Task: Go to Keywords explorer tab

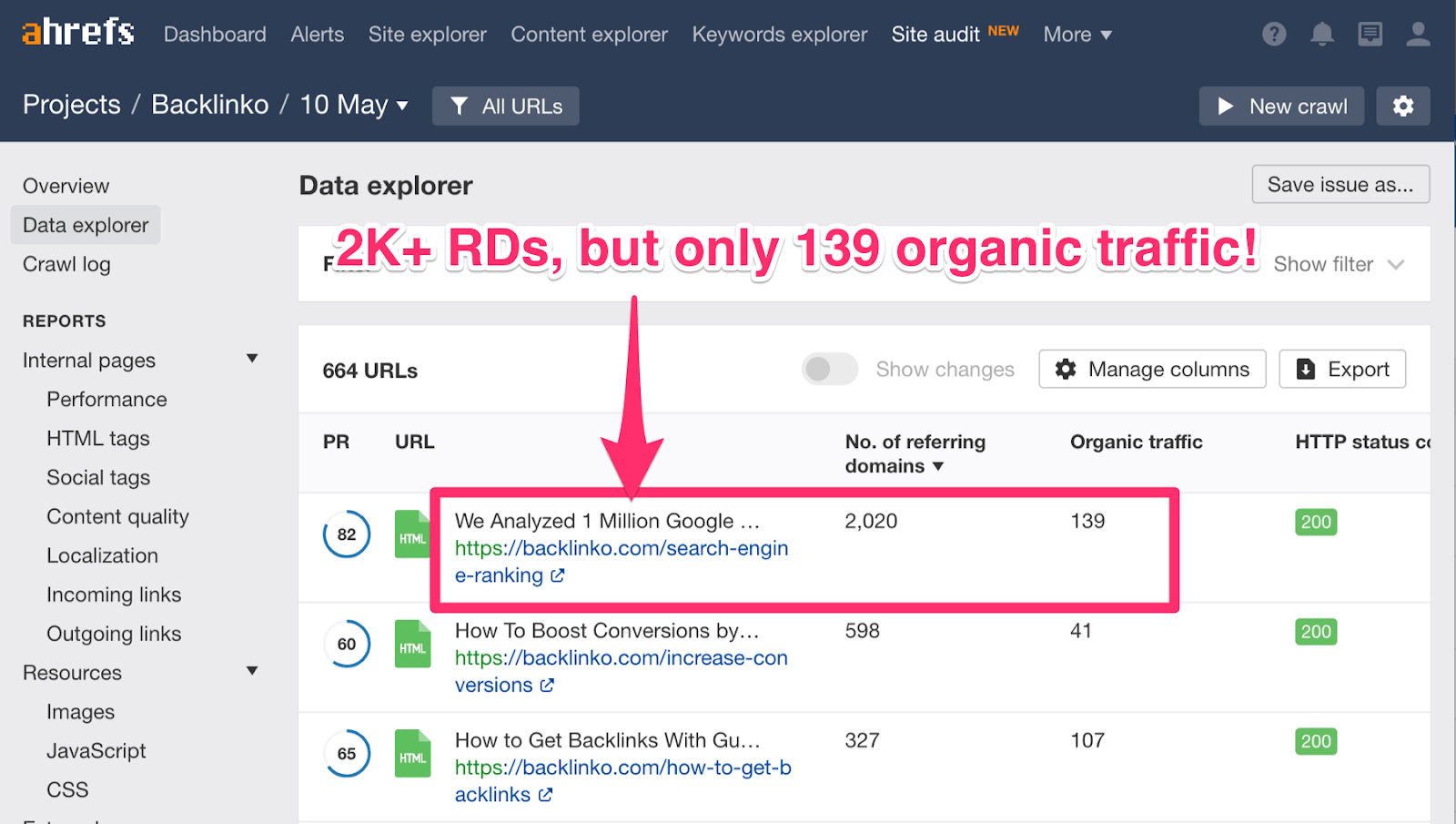Action: click(779, 35)
